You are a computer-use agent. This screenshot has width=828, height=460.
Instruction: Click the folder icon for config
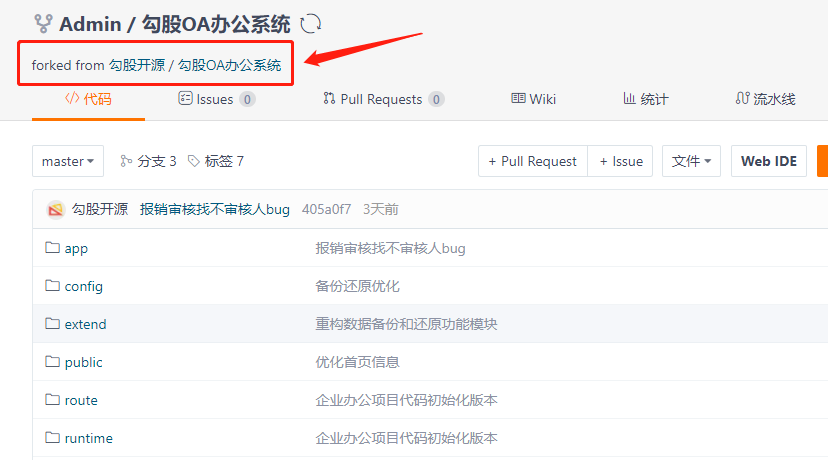pyautogui.click(x=52, y=285)
